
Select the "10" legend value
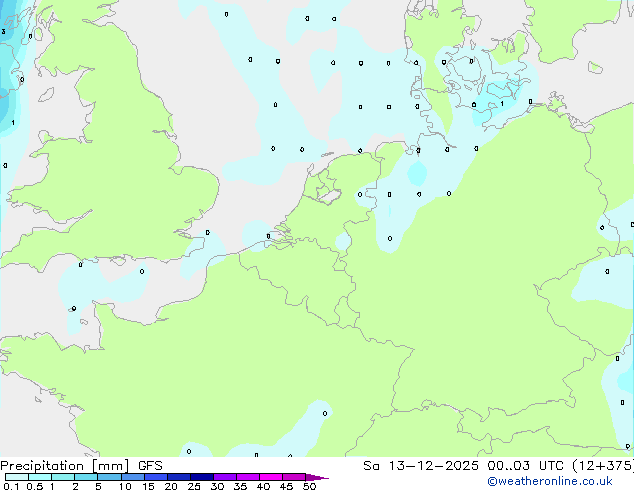click(125, 486)
